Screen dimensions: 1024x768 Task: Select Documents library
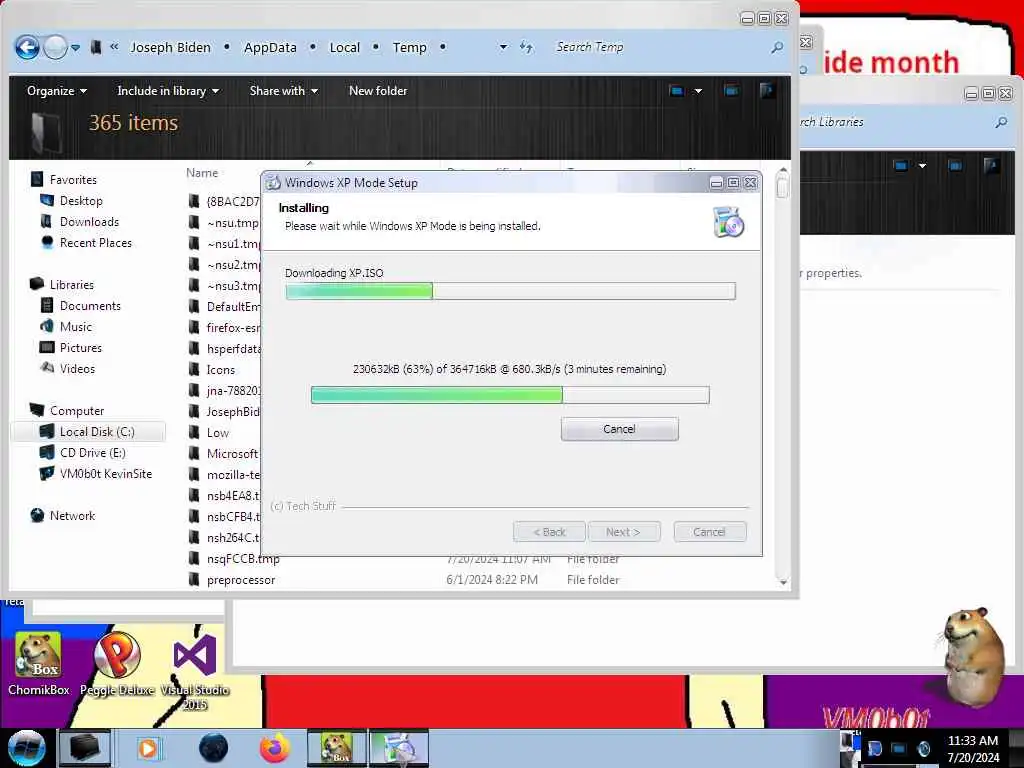(x=90, y=306)
